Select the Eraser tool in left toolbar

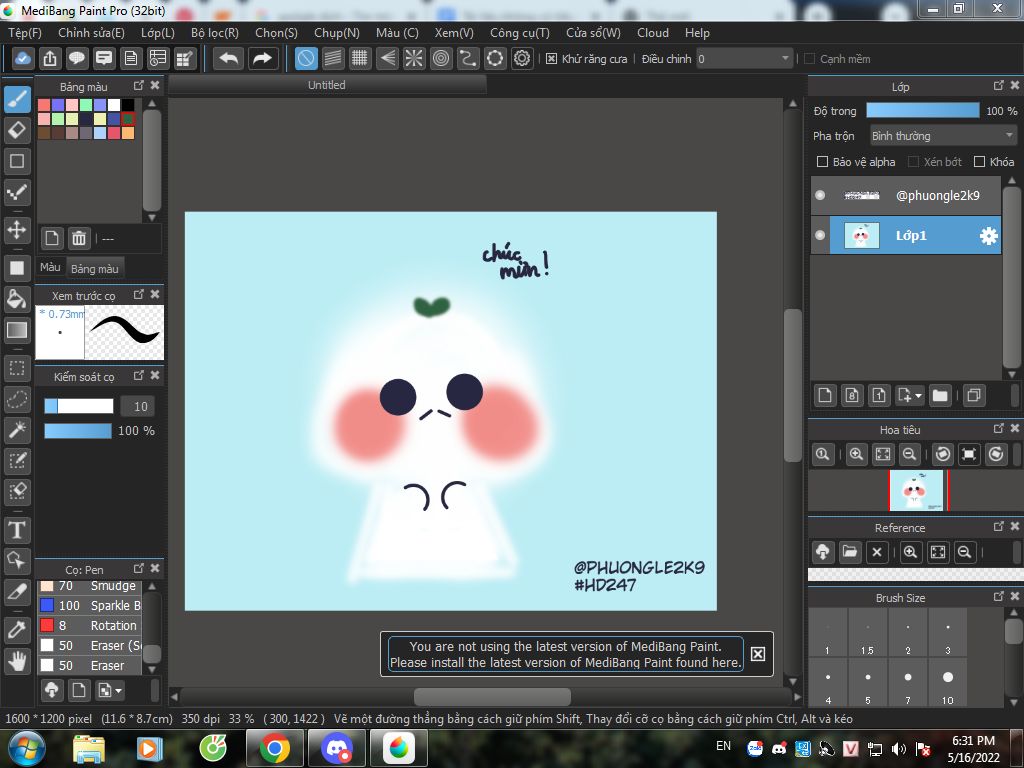[x=17, y=130]
